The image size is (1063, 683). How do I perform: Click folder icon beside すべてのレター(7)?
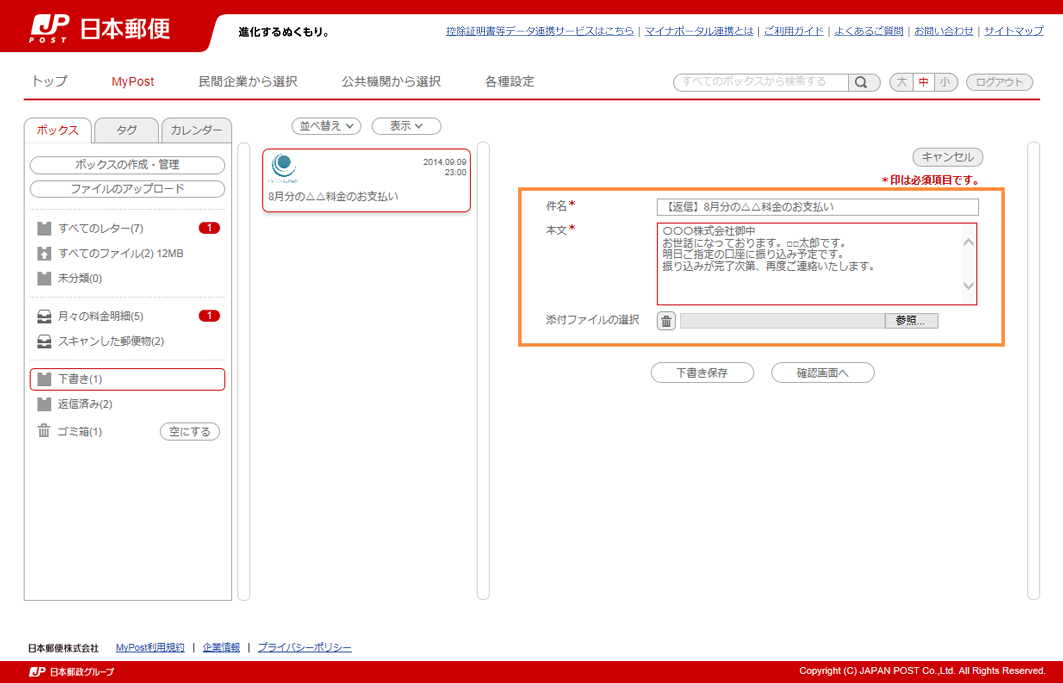tap(44, 229)
